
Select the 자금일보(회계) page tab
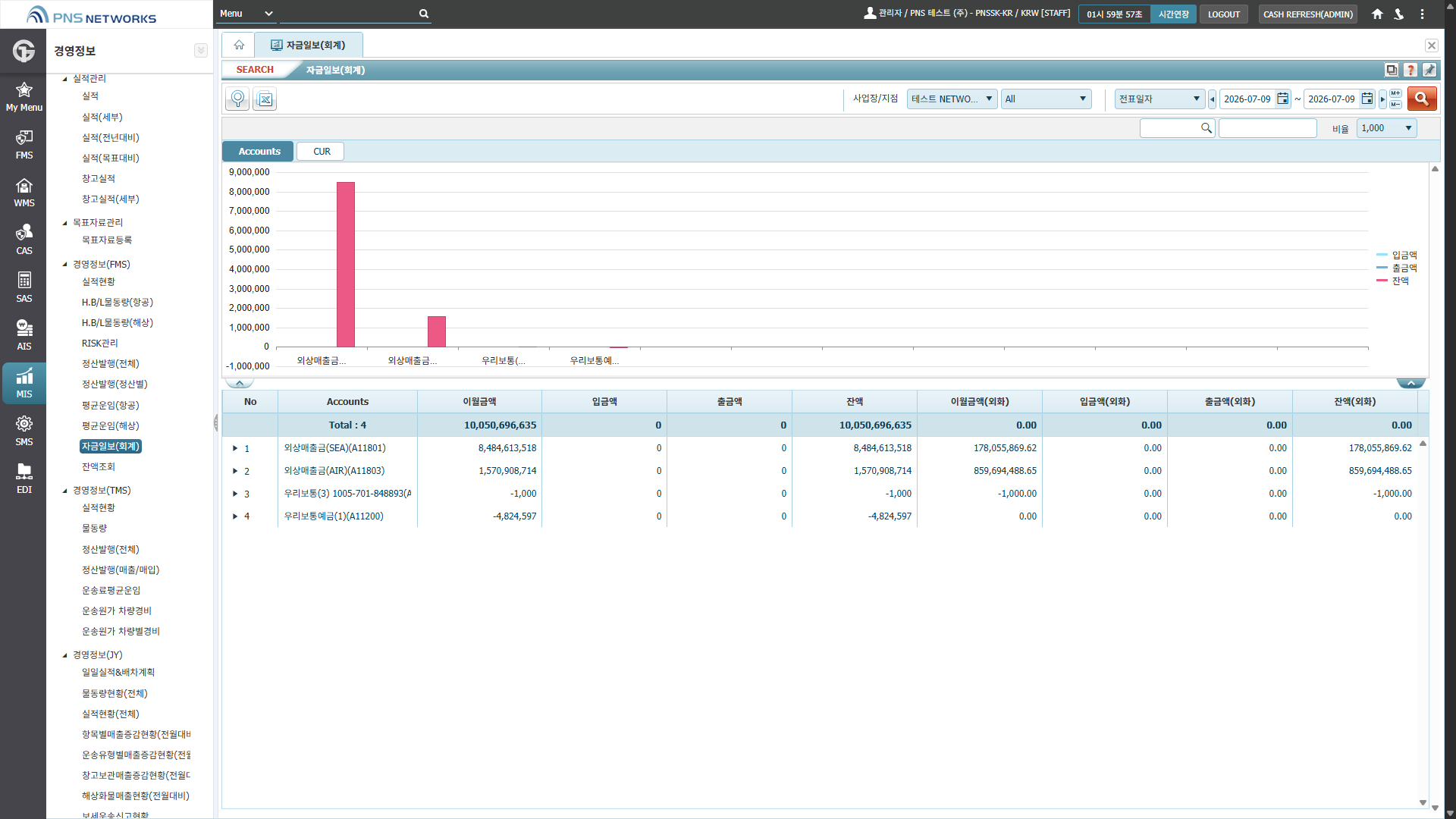309,45
